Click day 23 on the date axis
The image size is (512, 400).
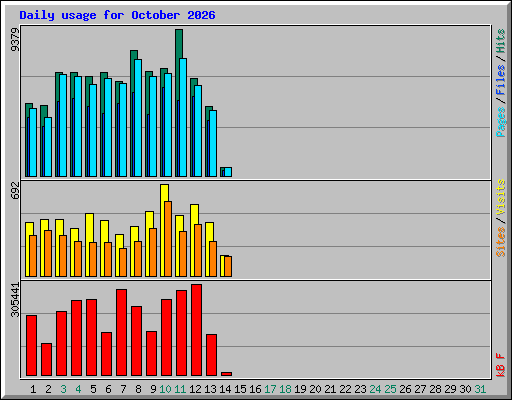tap(360, 389)
